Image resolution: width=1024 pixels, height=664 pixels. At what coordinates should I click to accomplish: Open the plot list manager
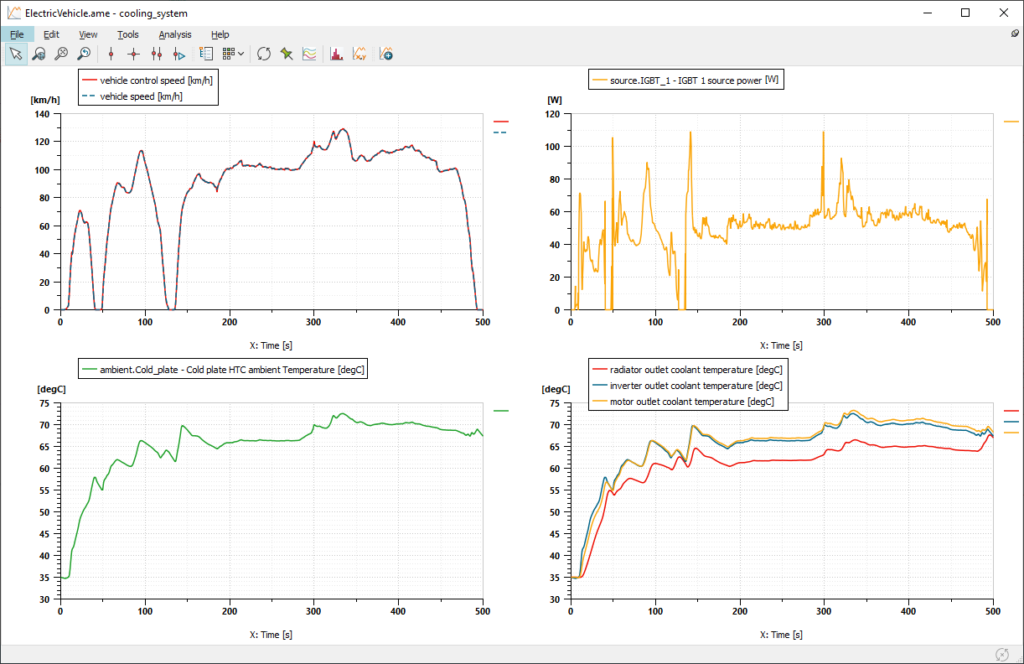207,53
